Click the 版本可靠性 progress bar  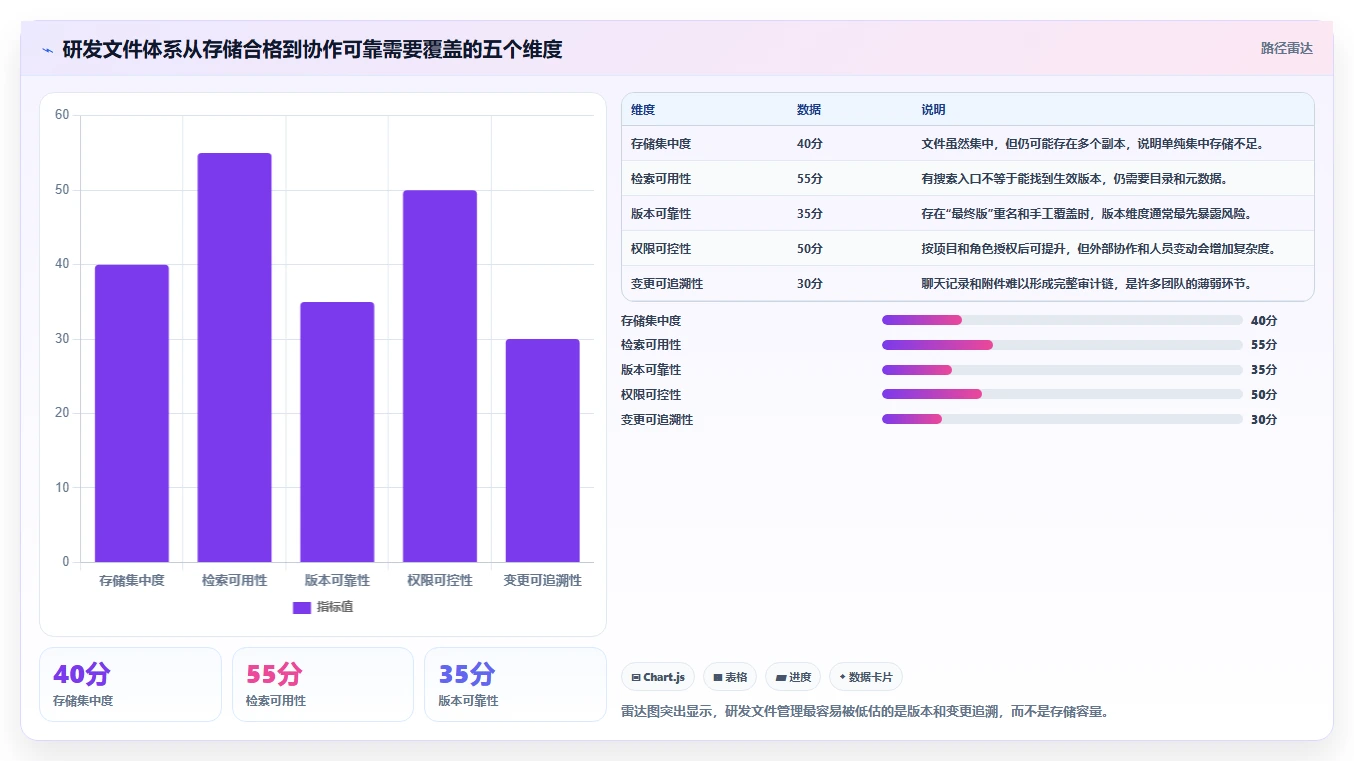[x=1062, y=370]
